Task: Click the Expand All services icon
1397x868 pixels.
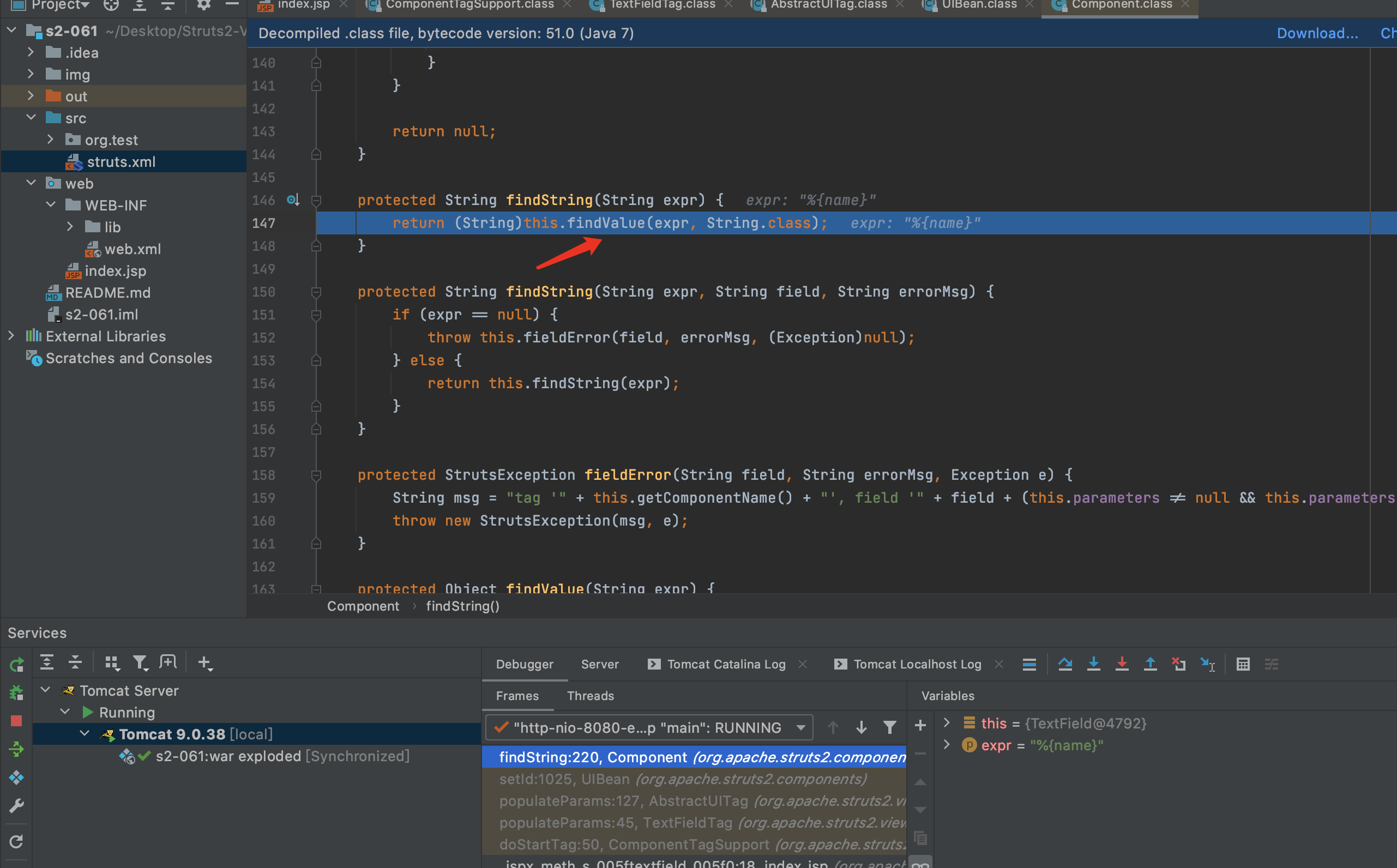Action: 46,662
